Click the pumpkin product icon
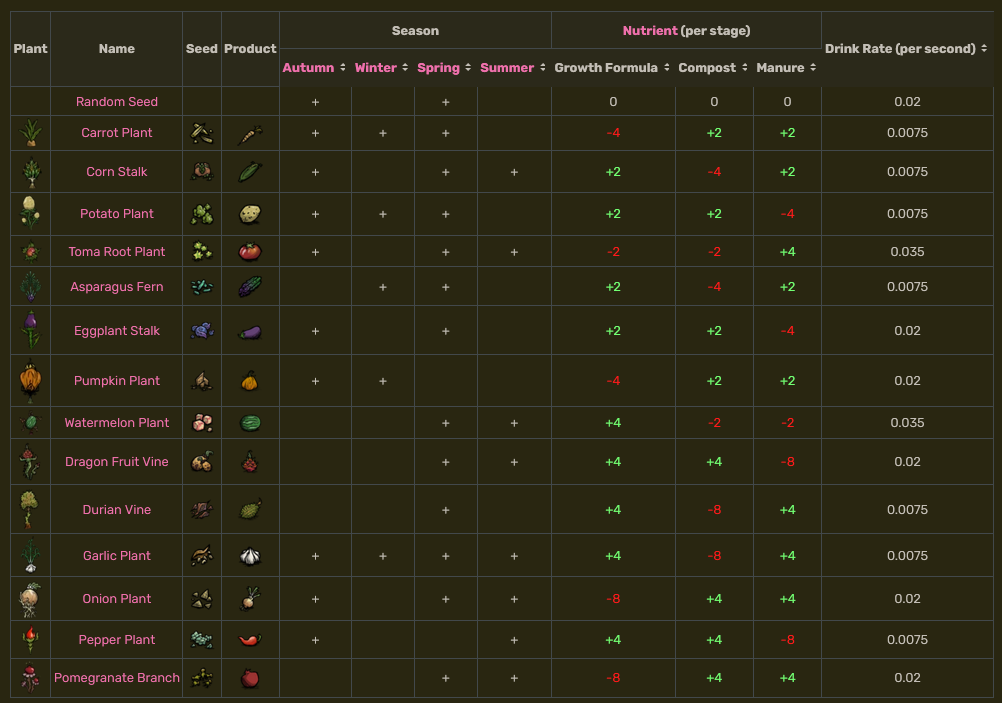 250,381
